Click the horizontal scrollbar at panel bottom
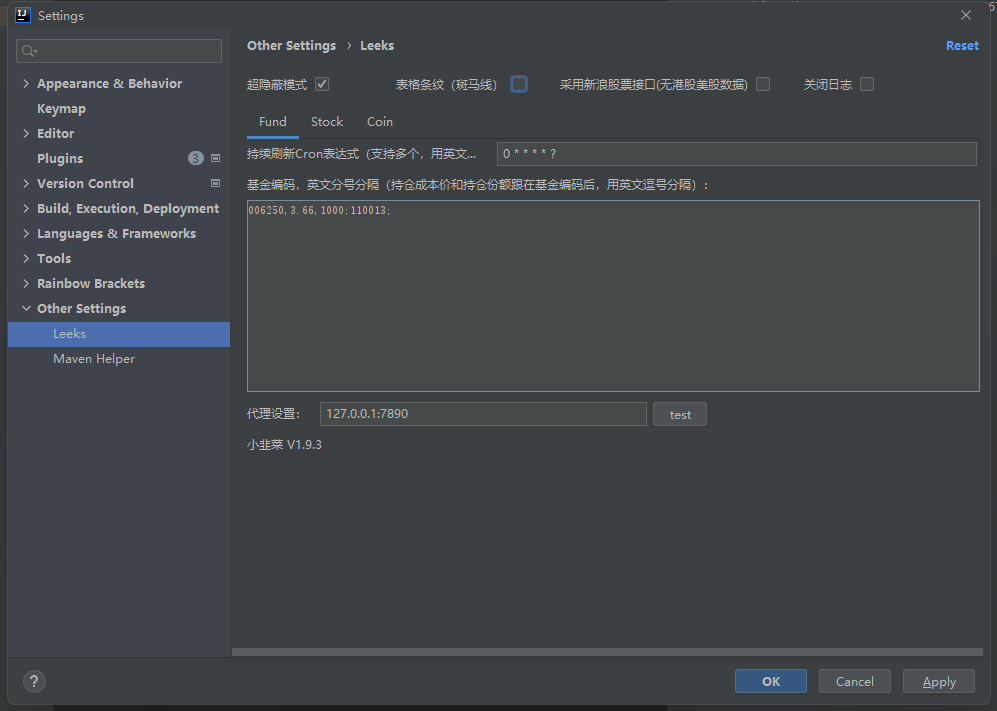997x711 pixels. pos(607,652)
